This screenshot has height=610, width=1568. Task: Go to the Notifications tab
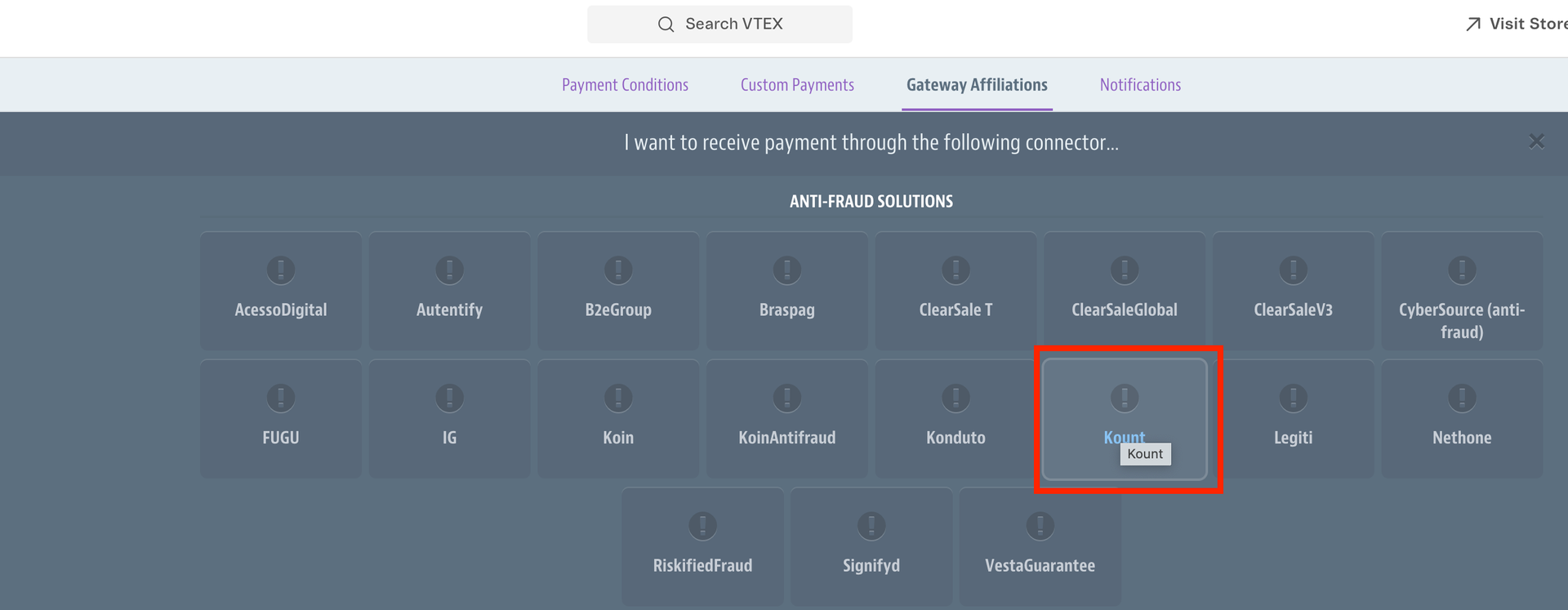point(1140,85)
